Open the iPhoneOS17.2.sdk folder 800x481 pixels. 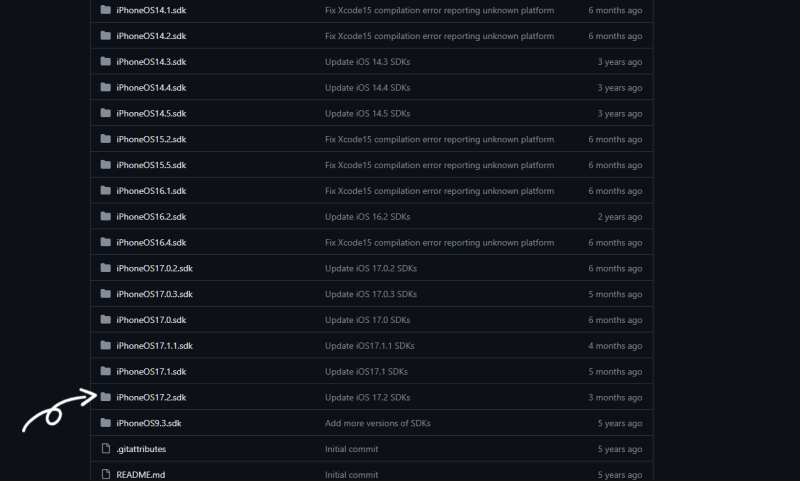[x=151, y=397]
